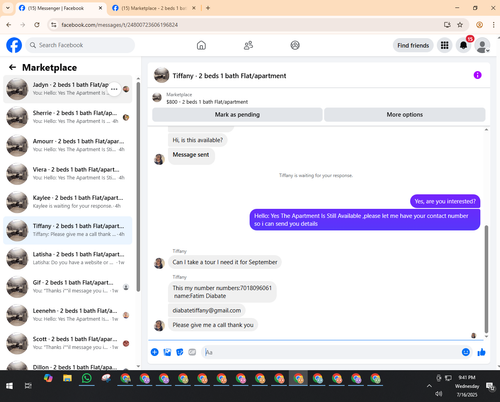Focus the Search Facebook field
This screenshot has width=500, height=402.
click(x=80, y=45)
